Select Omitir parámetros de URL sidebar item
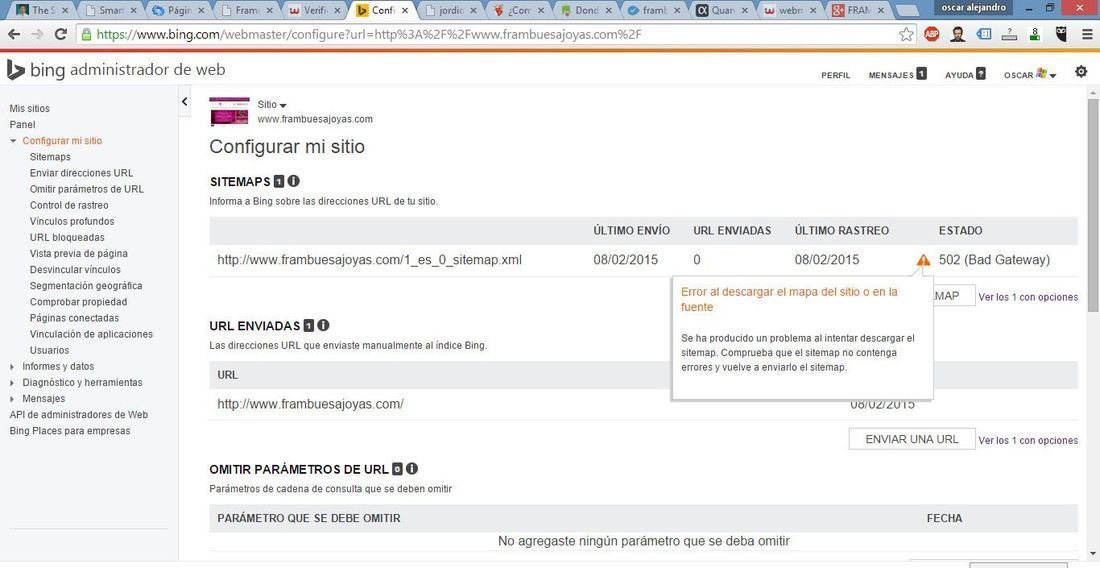The width and height of the screenshot is (1100, 568). 87,189
